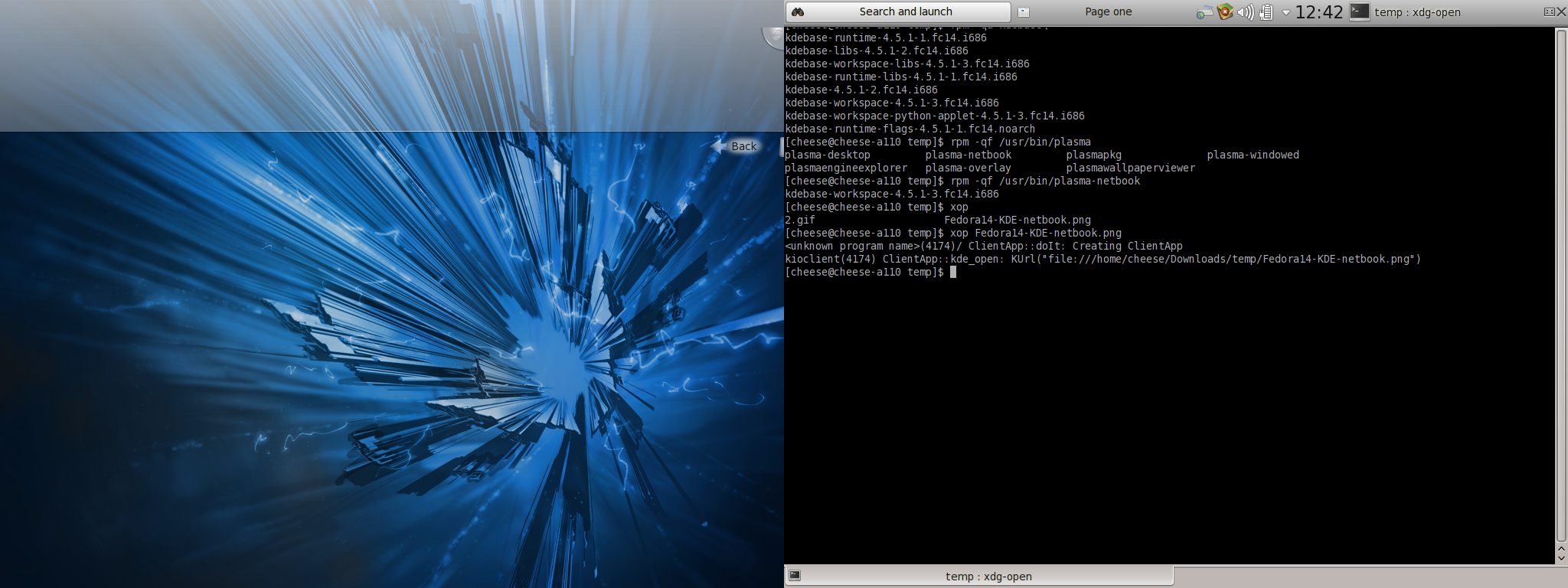Click 'rpm -qf /usr/bin/plasma-netbook' command line

click(x=1045, y=181)
